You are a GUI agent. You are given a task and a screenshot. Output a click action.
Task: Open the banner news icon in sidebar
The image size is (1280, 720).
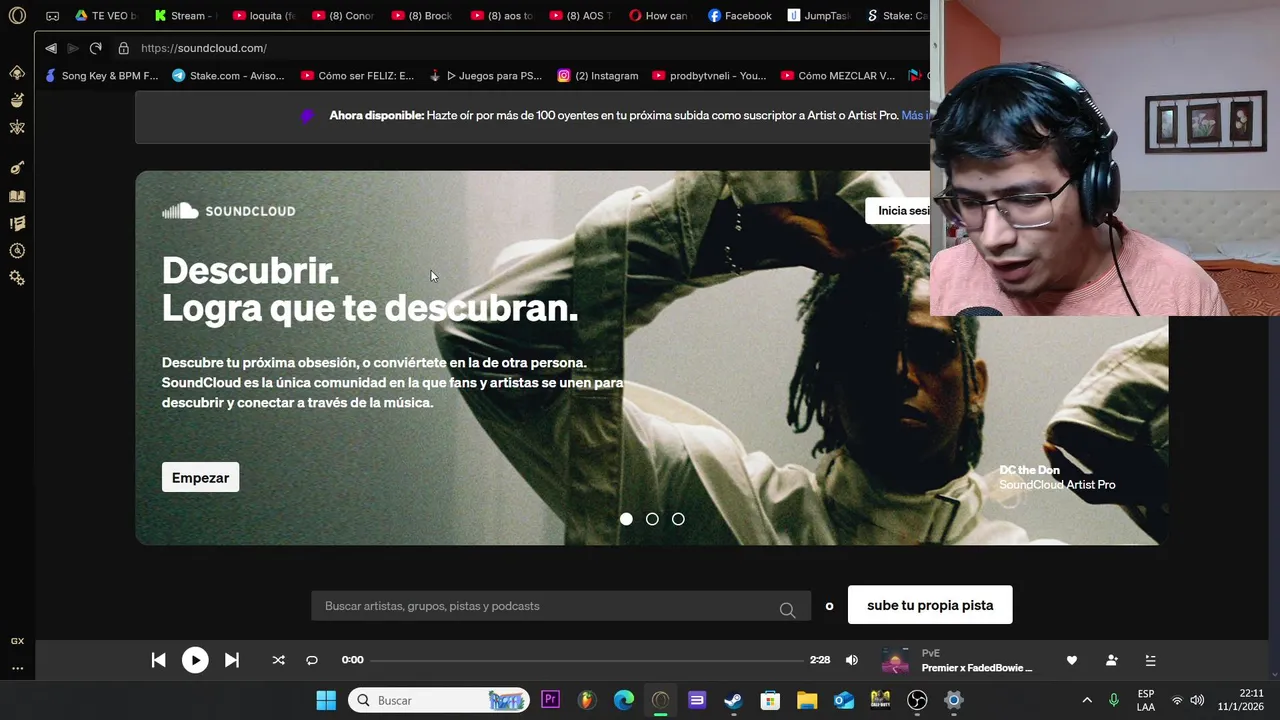point(17,224)
